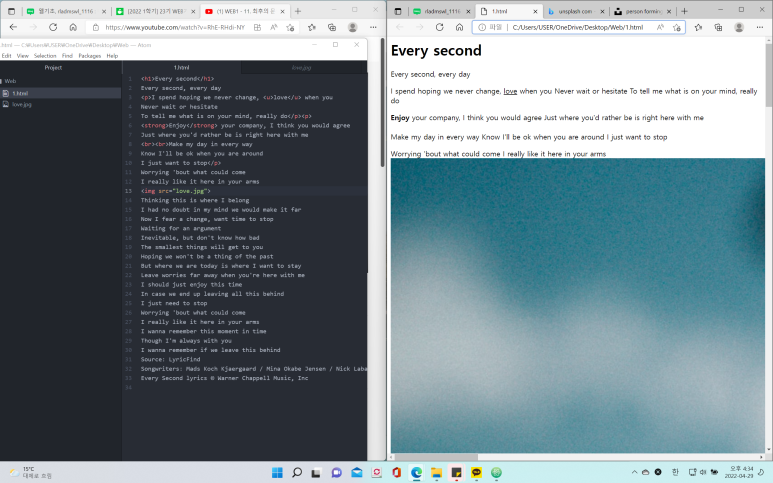773x483 pixels.
Task: Open the clock showing 오후 4:34
Action: point(741,472)
